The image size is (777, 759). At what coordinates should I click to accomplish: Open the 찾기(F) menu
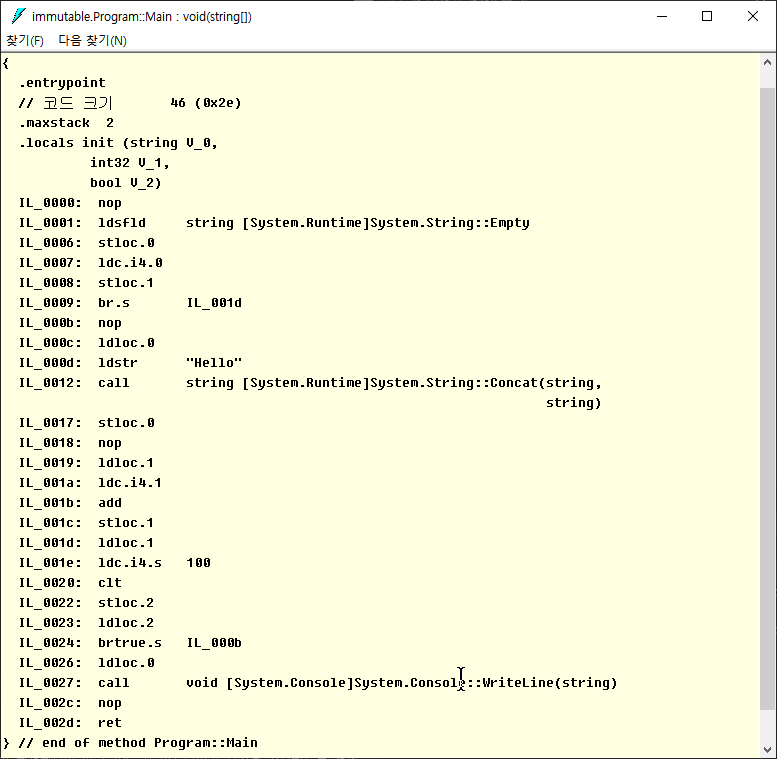pyautogui.click(x=25, y=41)
